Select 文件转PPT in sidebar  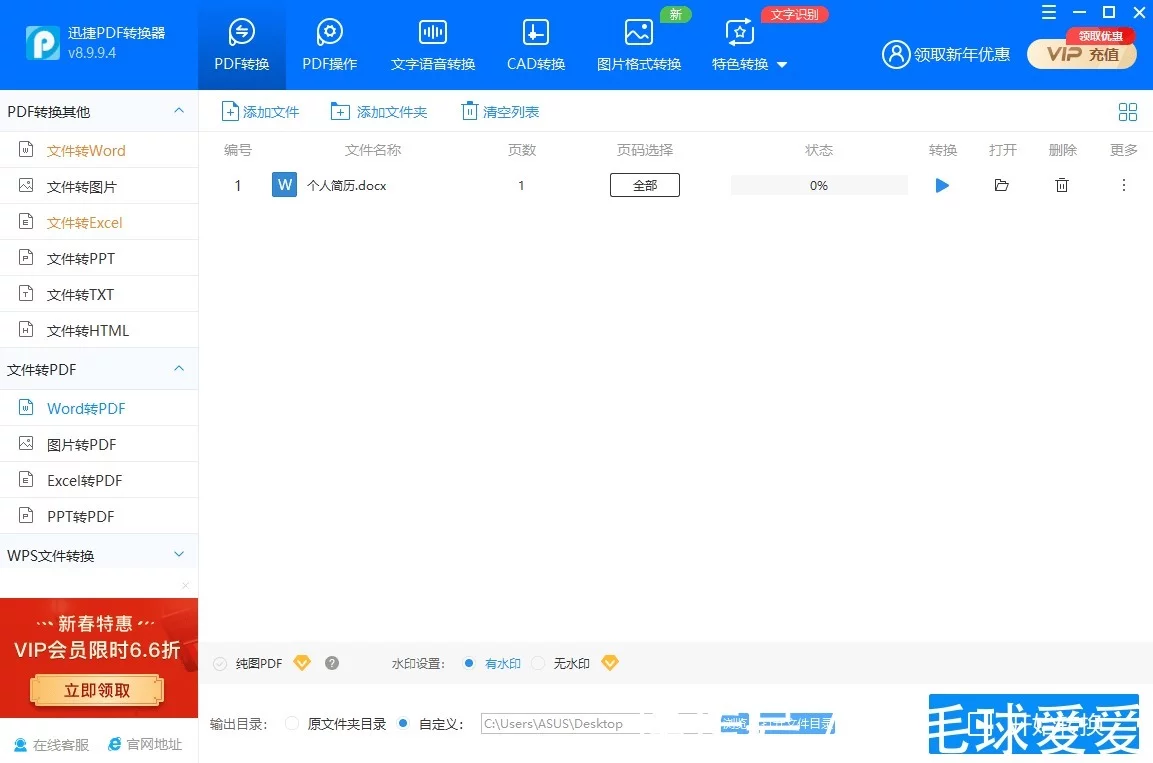99,258
